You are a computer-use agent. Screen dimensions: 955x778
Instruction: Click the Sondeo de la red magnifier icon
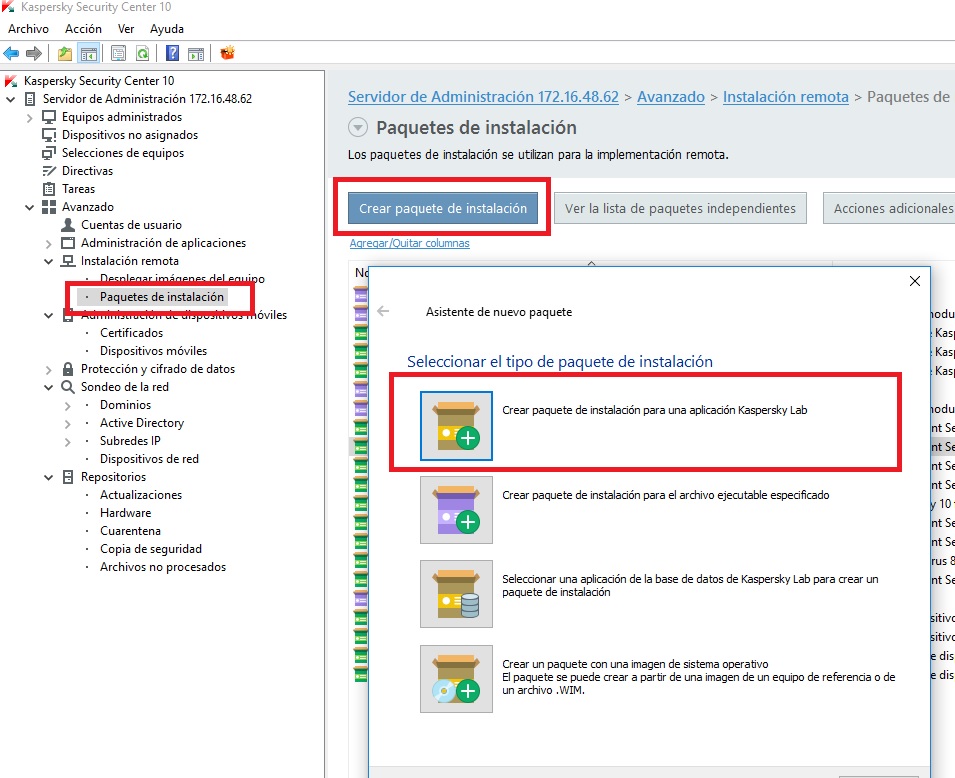point(68,387)
